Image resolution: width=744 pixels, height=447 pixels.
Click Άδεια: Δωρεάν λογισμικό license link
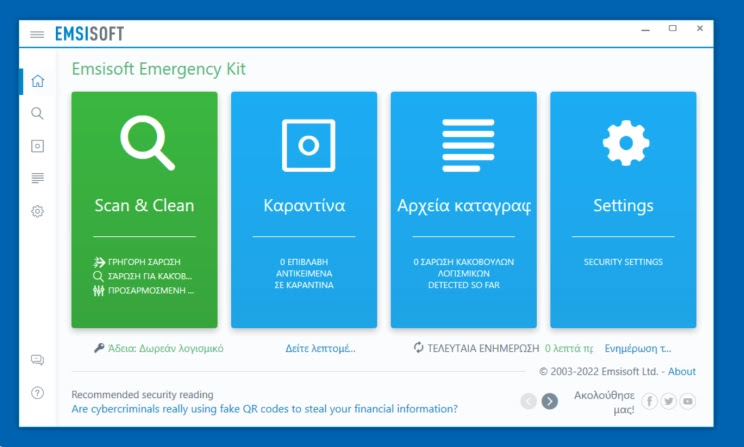pyautogui.click(x=166, y=348)
